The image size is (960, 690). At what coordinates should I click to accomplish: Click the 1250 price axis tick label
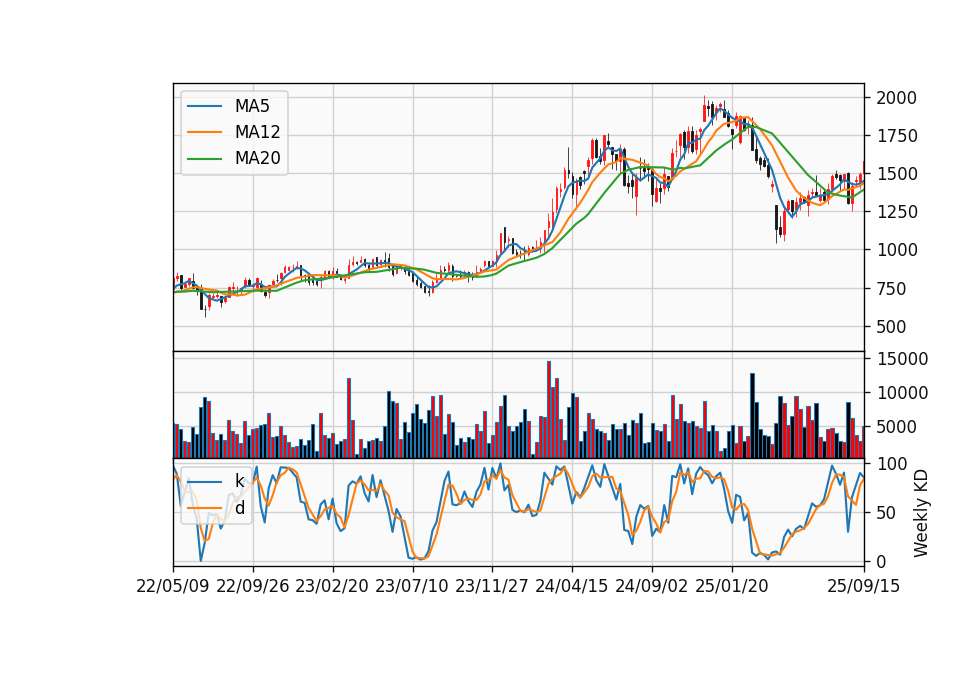click(x=896, y=212)
